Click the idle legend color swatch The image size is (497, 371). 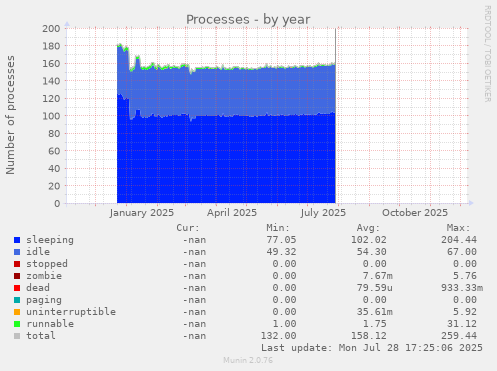[17, 252]
